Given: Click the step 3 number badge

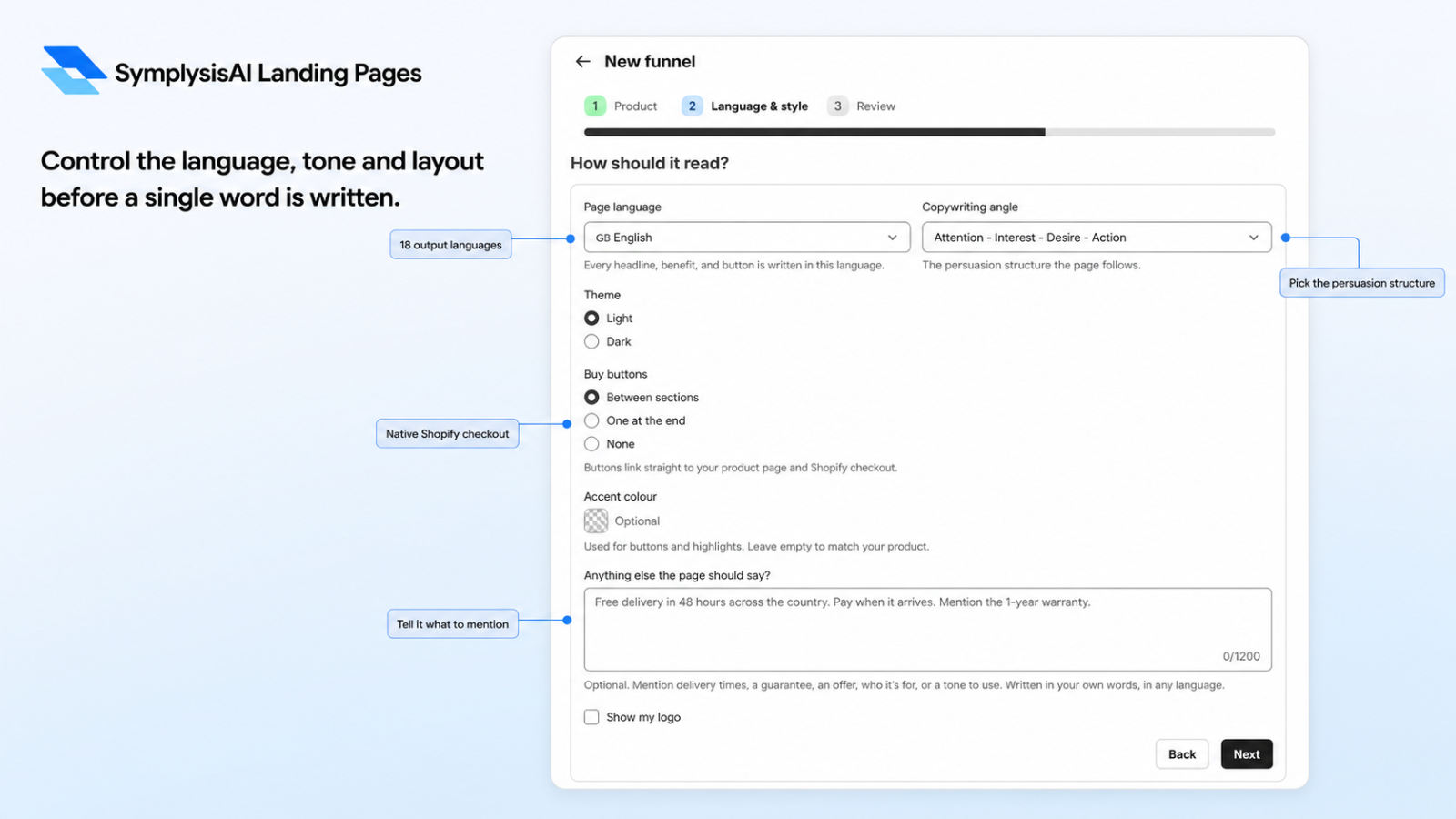Looking at the screenshot, I should point(837,106).
